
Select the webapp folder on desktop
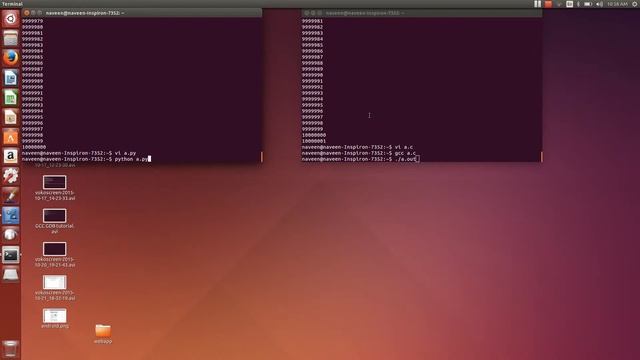103,334
